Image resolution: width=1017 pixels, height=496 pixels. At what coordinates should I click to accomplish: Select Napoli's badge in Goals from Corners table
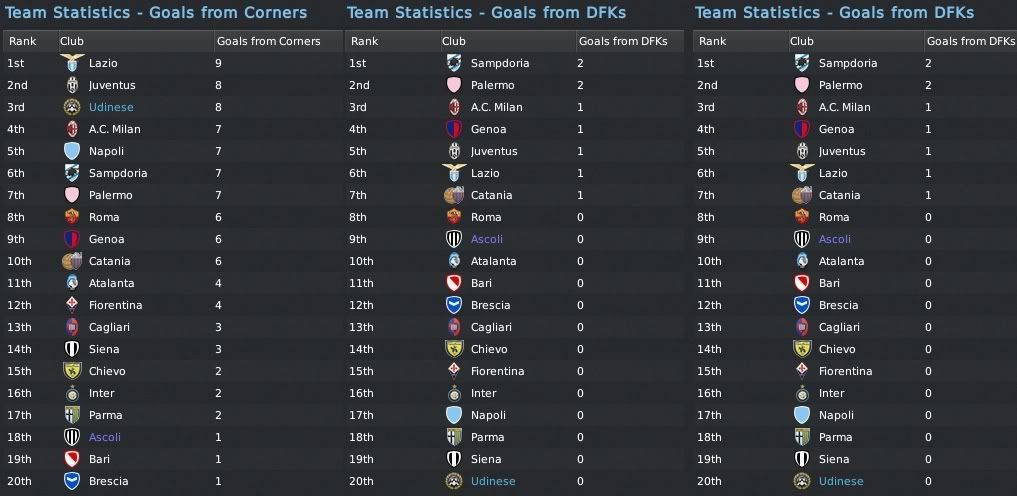tap(71, 151)
